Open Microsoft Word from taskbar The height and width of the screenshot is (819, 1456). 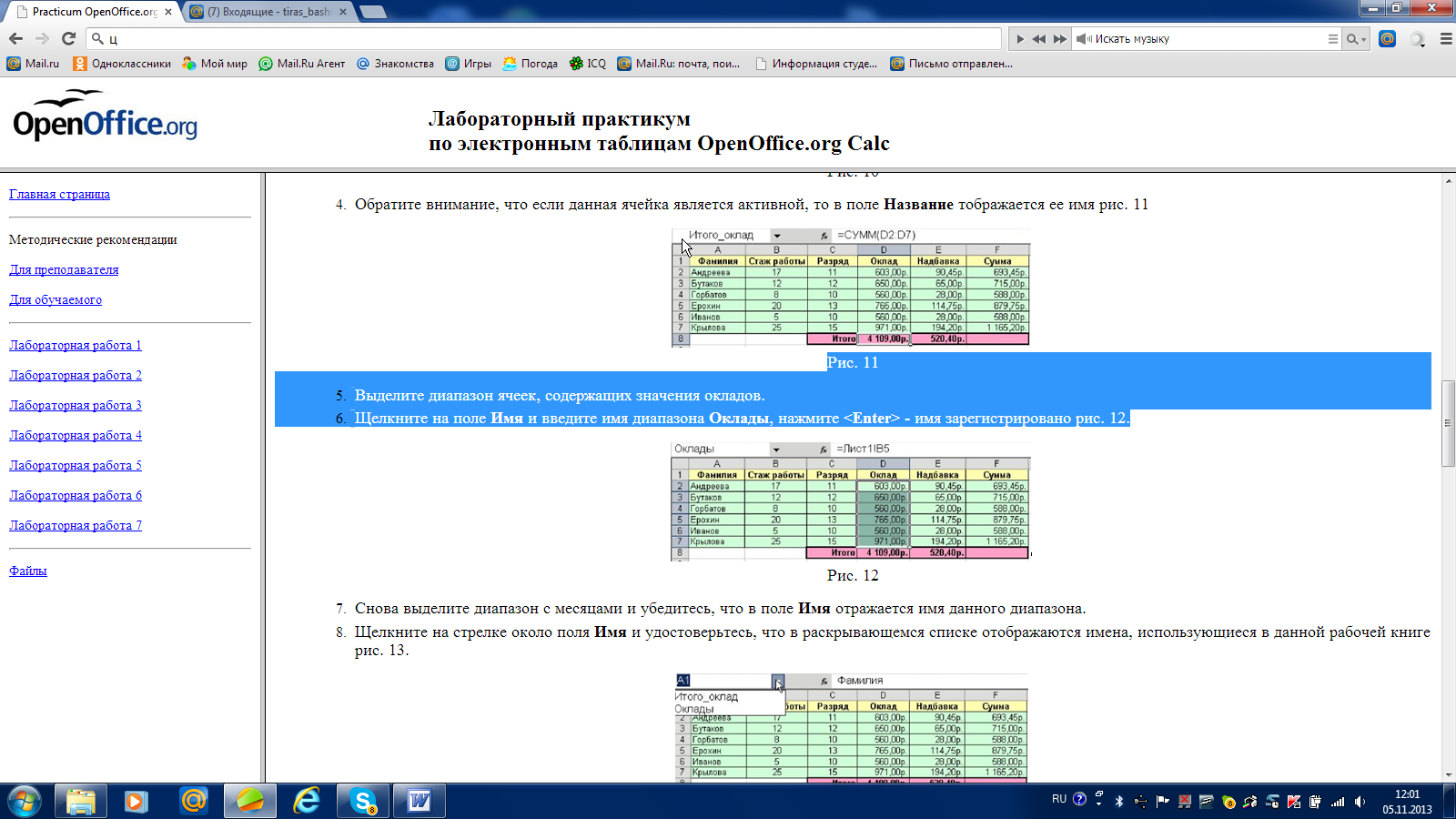[x=420, y=801]
